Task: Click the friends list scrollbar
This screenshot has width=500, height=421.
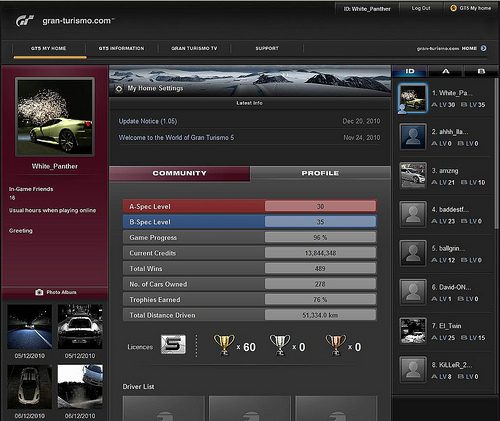Action: [497, 153]
